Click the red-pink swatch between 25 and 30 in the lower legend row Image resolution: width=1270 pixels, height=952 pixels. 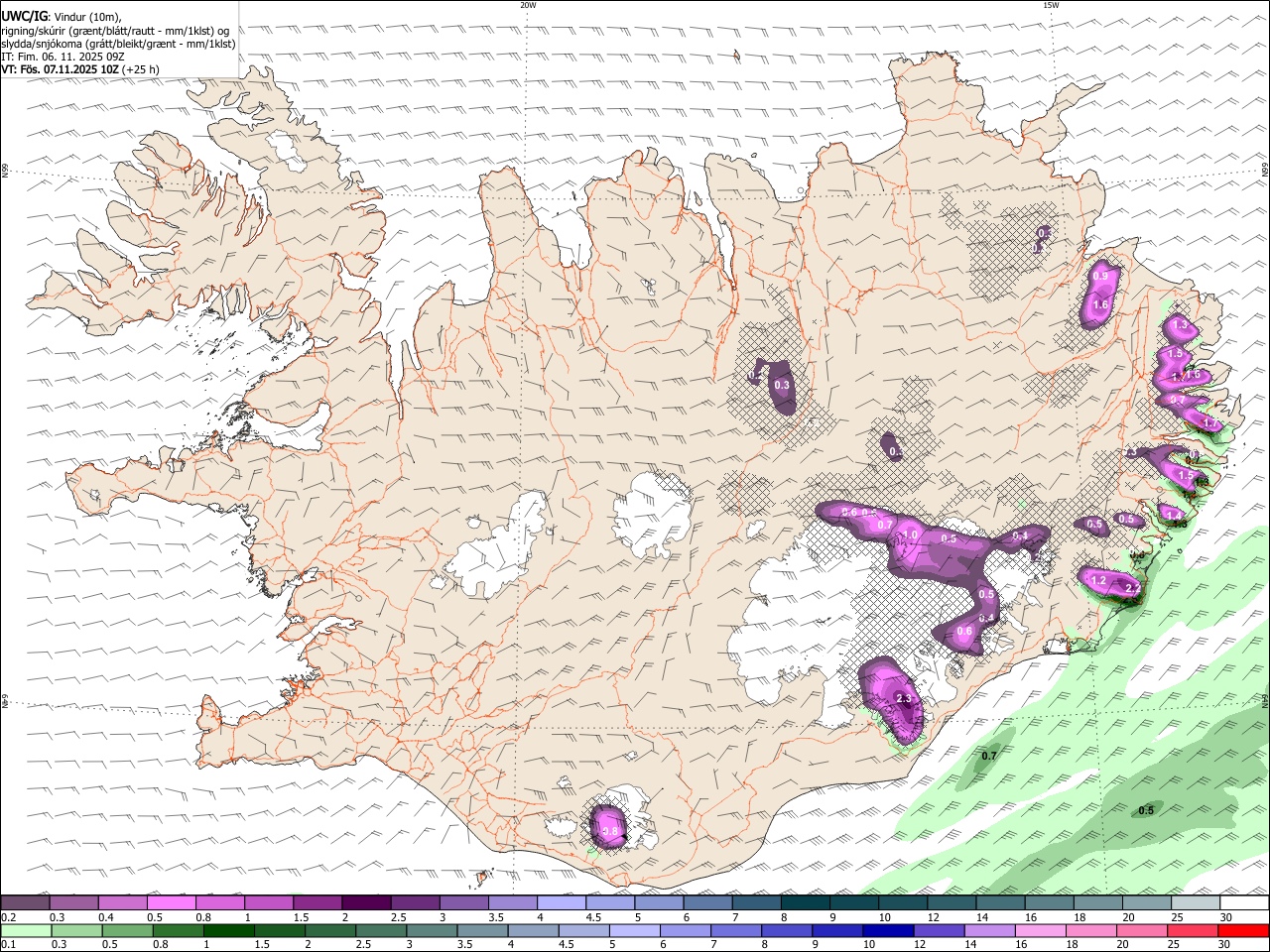click(x=1192, y=930)
